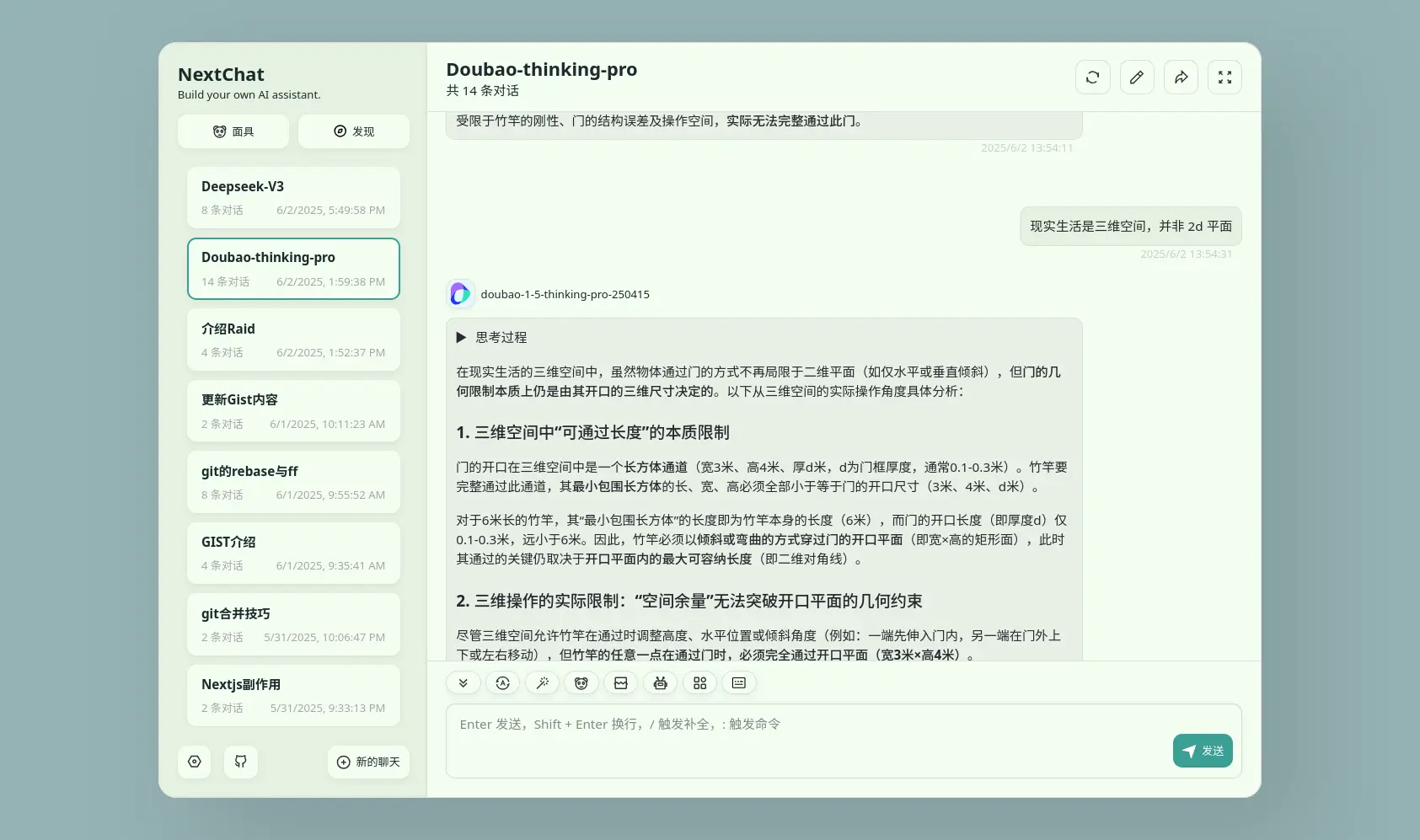The width and height of the screenshot is (1420, 840).
Task: Click the auto theme icon in input toolbar
Action: [x=503, y=683]
